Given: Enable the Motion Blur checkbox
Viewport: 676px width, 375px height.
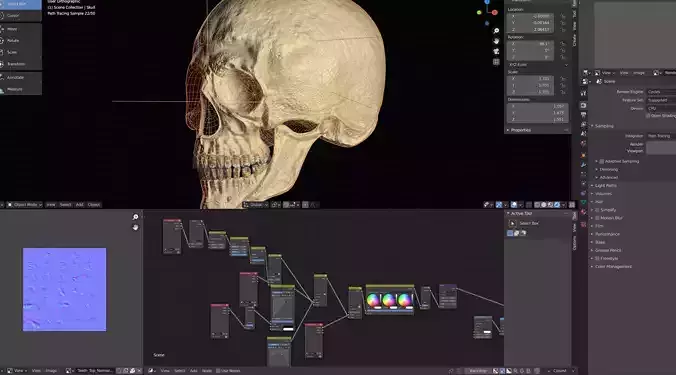Looking at the screenshot, I should point(597,218).
